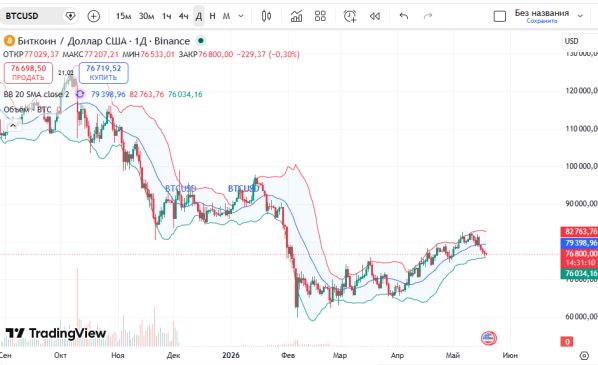This screenshot has height=365, width=598.
Task: Click the ПРОДАТЬ 76 698,50 button
Action: point(28,72)
